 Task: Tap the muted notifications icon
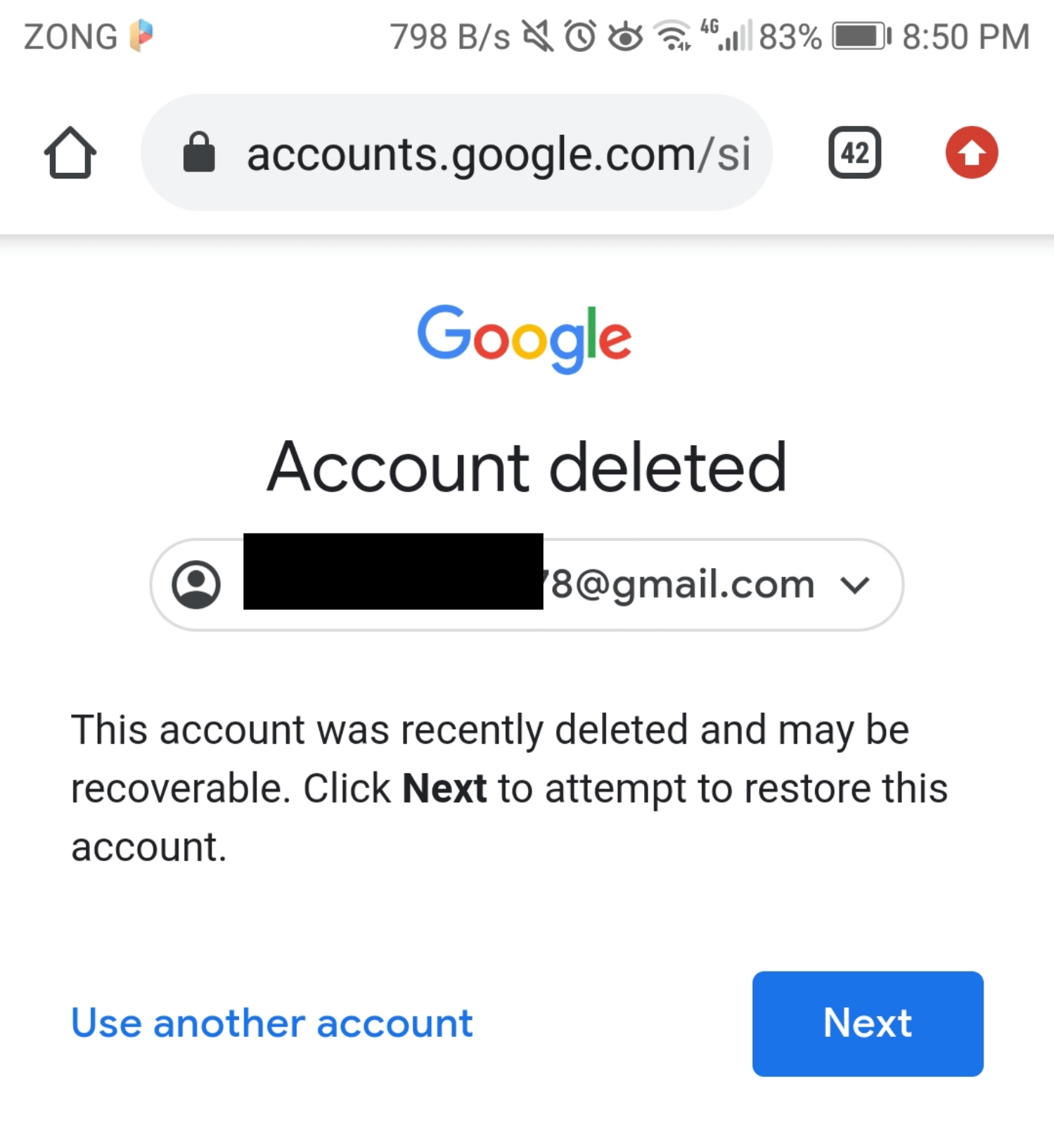(x=539, y=37)
